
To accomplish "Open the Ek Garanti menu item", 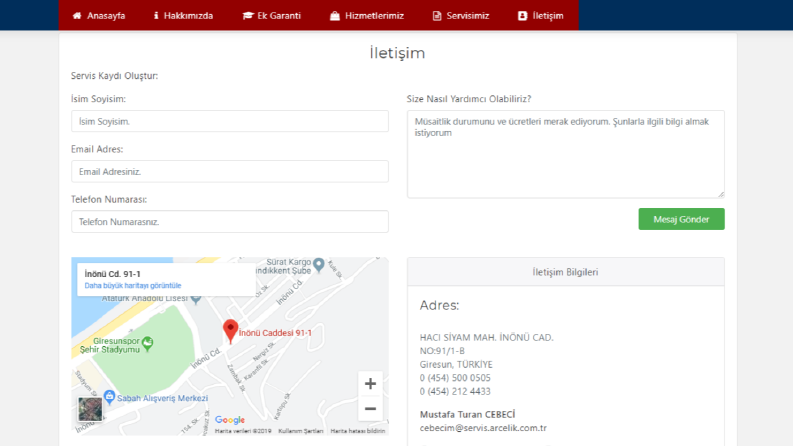I will coord(272,16).
